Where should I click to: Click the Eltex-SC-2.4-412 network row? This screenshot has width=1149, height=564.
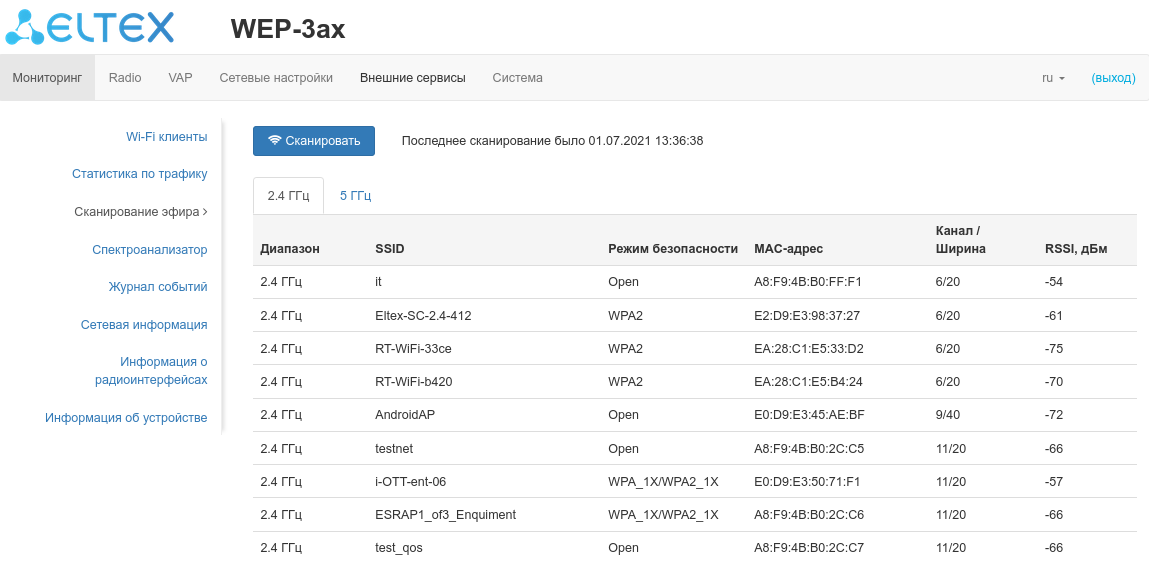click(423, 316)
